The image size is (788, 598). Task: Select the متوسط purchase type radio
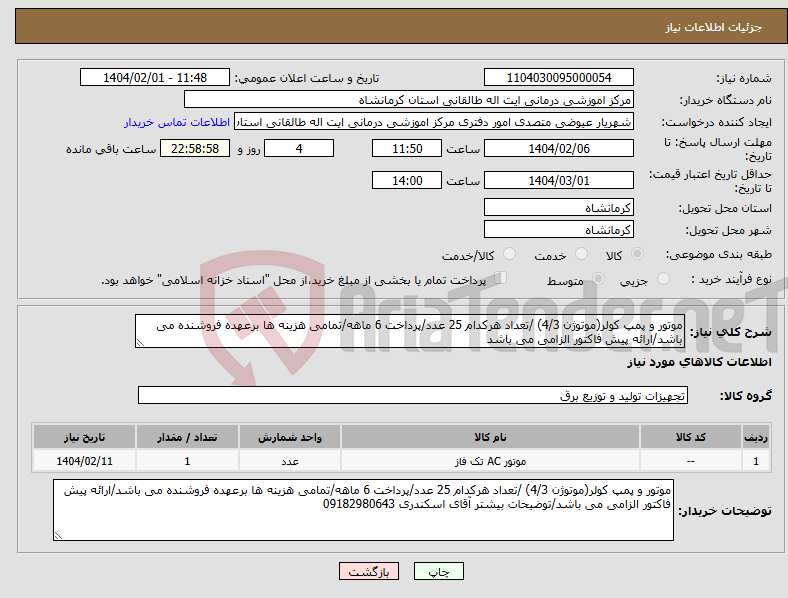tap(598, 278)
